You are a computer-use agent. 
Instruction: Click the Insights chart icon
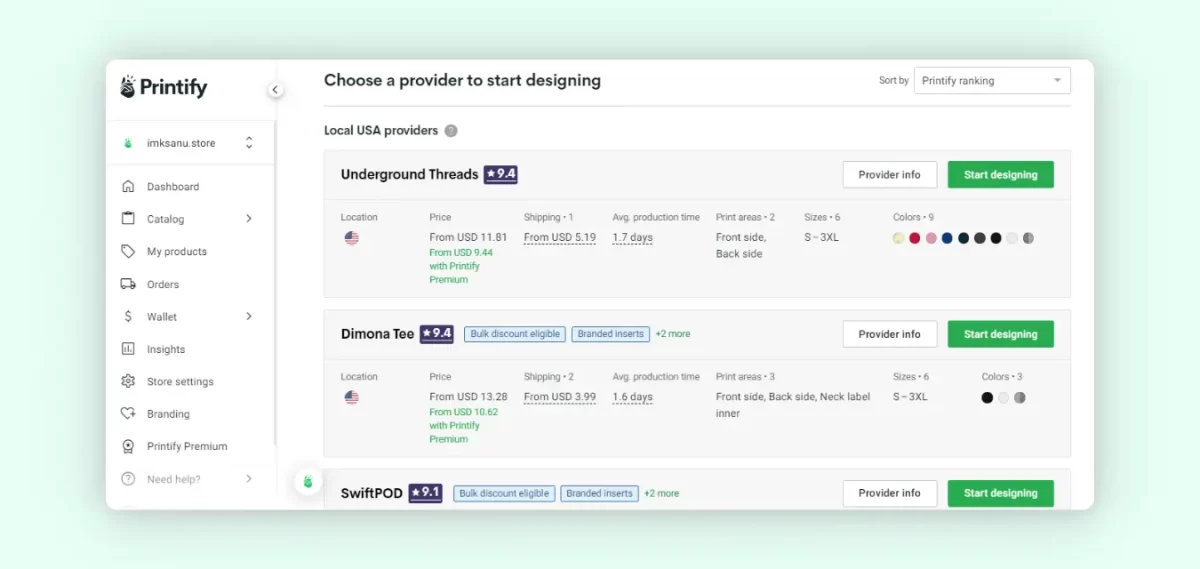point(128,349)
